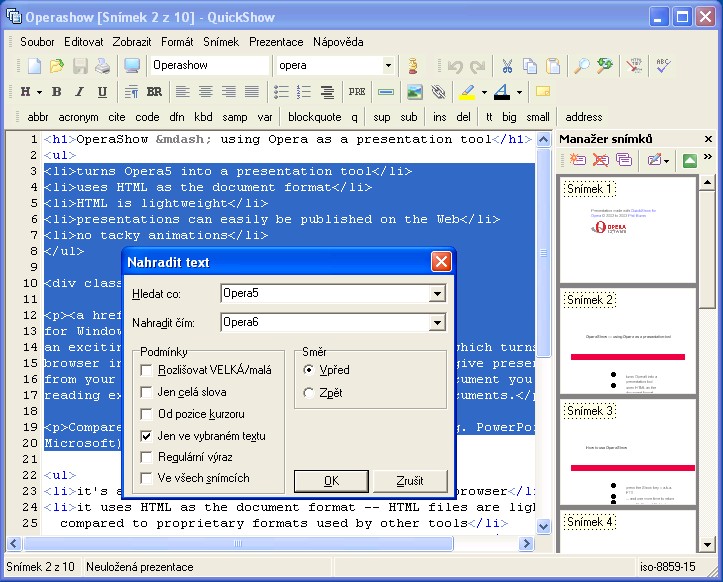Screen dimensions: 723x582
Task: Click the Replace magnifier icon
Action: pyautogui.click(x=604, y=66)
